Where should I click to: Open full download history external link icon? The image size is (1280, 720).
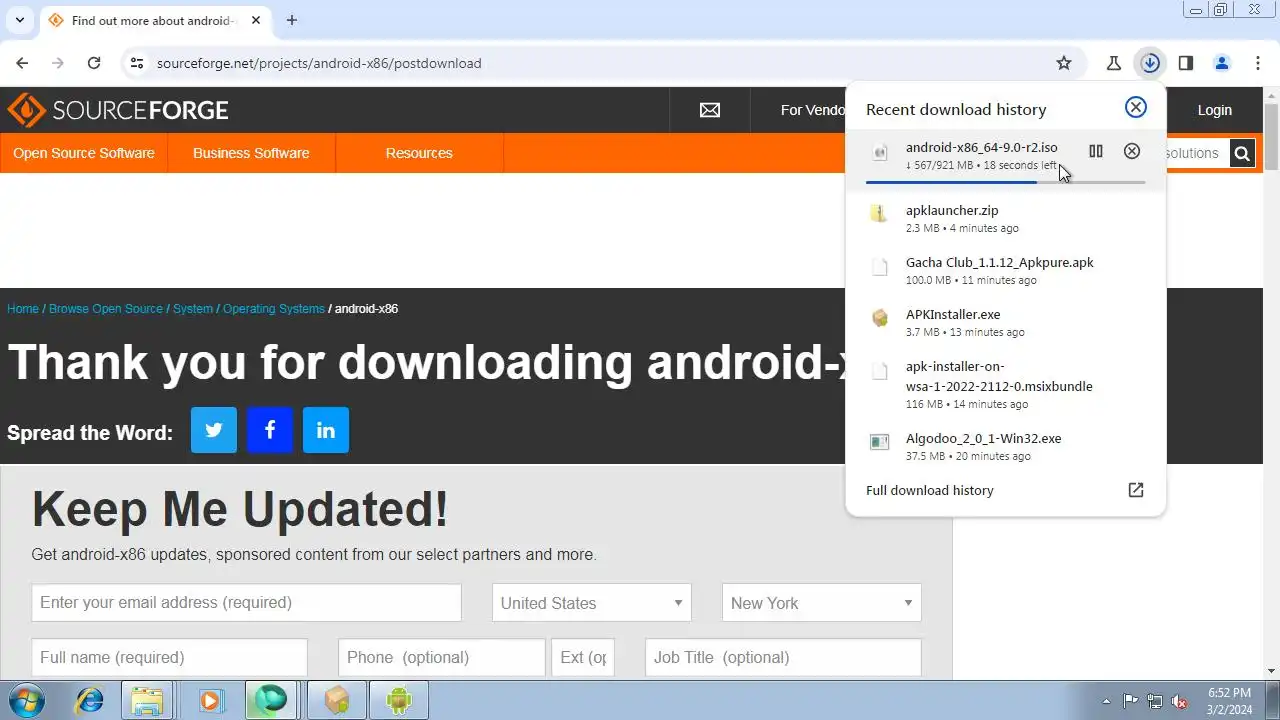click(1136, 490)
